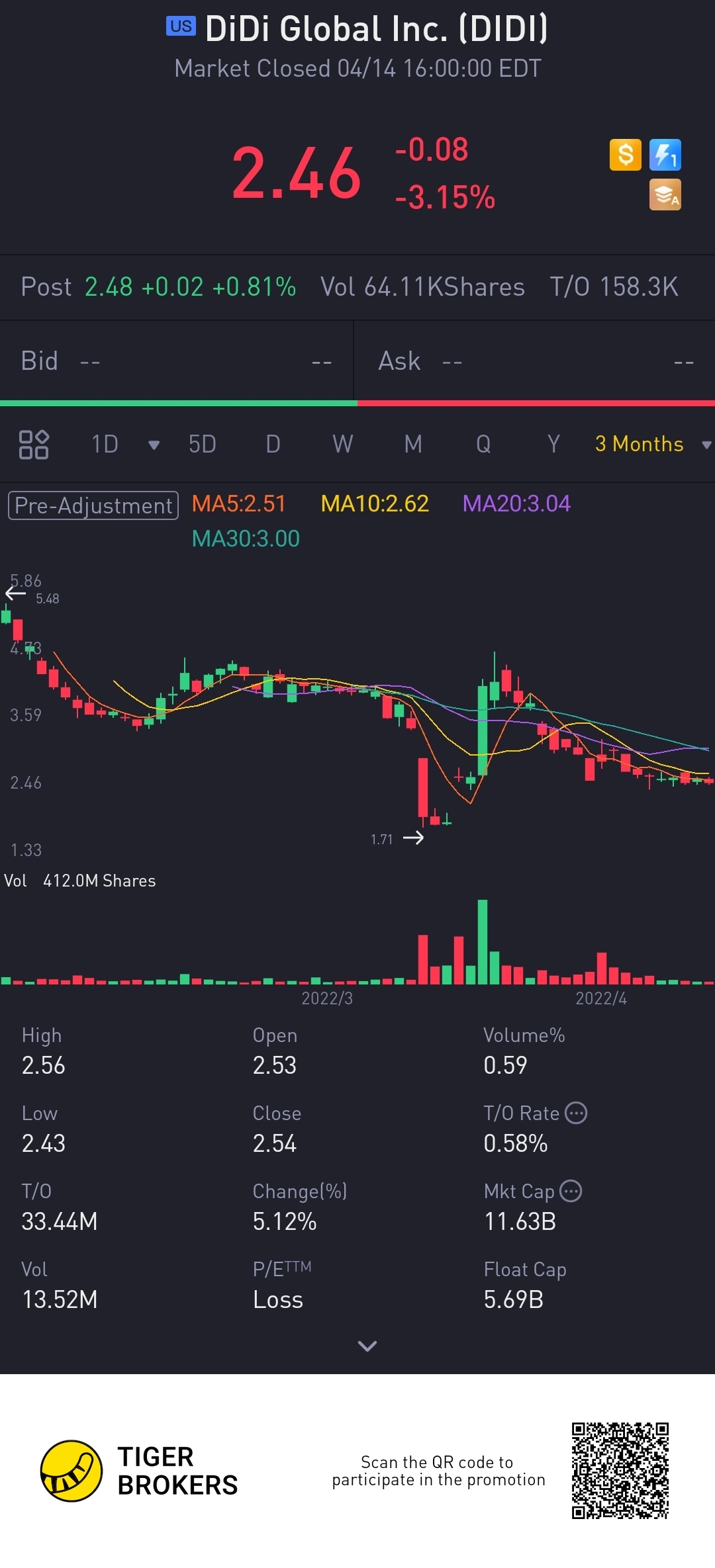Tap the Open value 2.53
The height and width of the screenshot is (1568, 715).
[x=275, y=1066]
